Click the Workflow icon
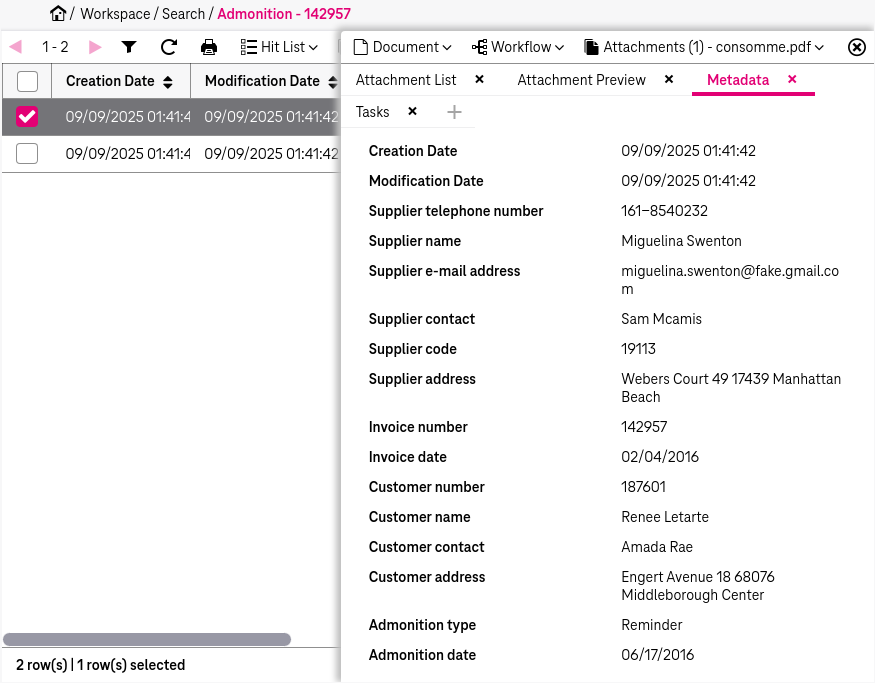This screenshot has width=875, height=683. click(x=481, y=46)
